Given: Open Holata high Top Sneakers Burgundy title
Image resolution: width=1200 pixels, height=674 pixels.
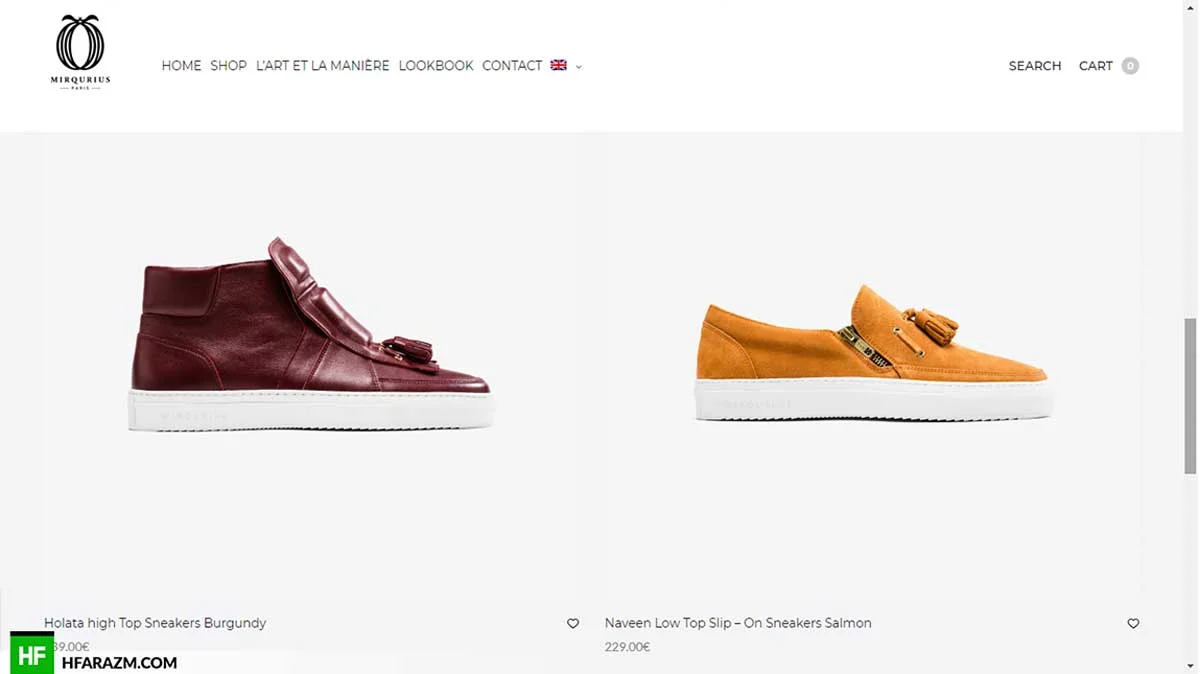Looking at the screenshot, I should tap(155, 623).
